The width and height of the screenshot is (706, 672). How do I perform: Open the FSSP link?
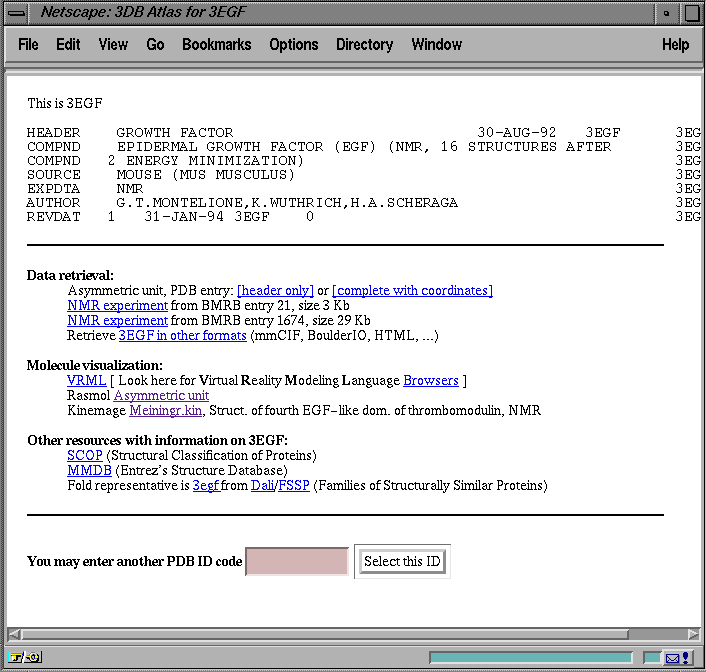(x=294, y=486)
